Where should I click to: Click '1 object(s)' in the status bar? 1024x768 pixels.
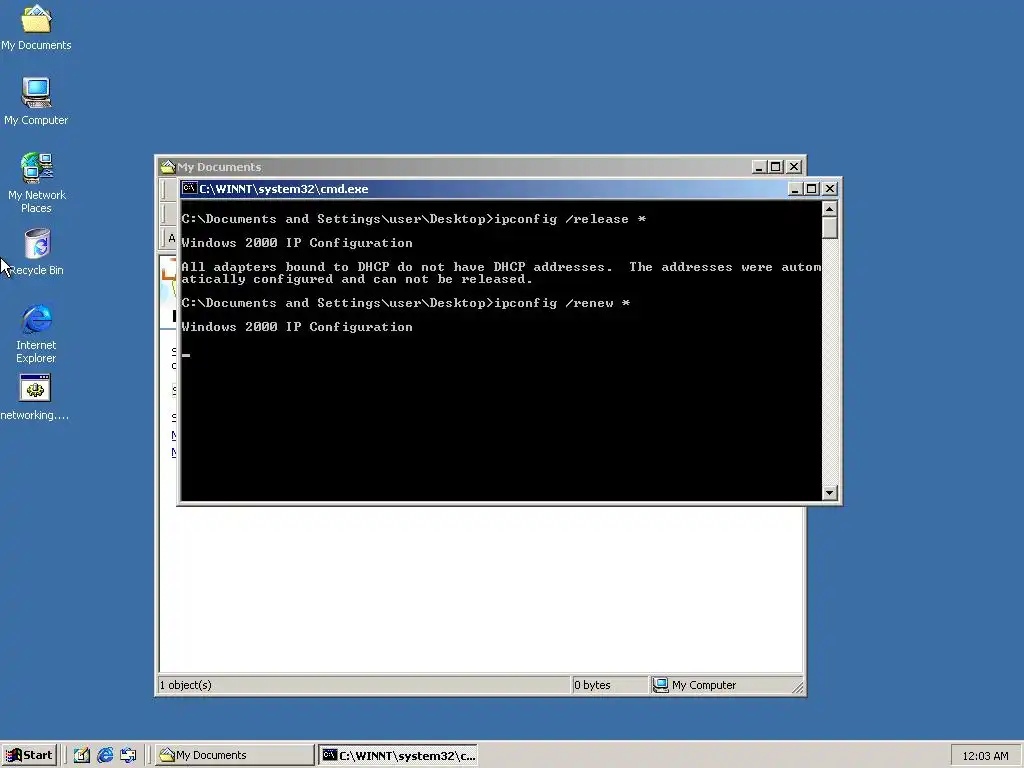tap(185, 685)
